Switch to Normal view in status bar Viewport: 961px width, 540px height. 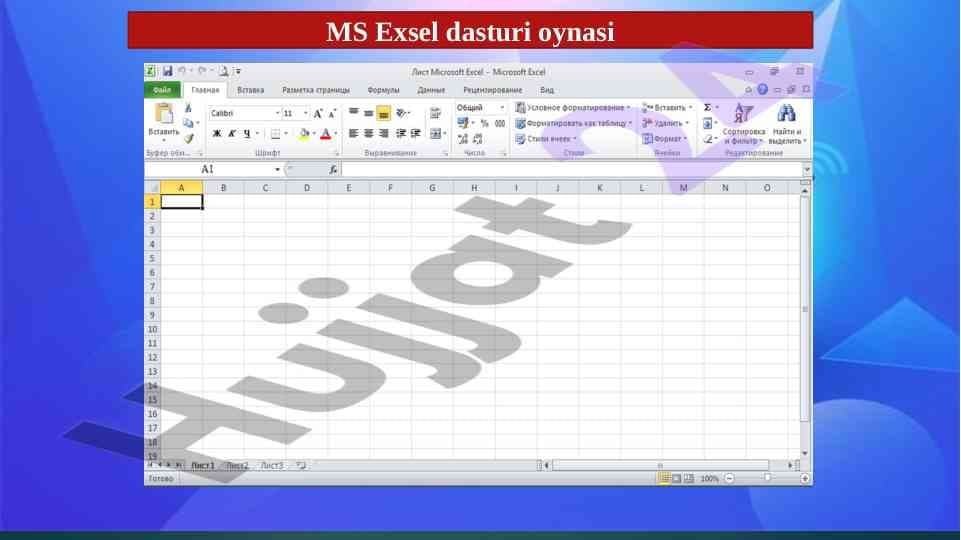[x=664, y=478]
